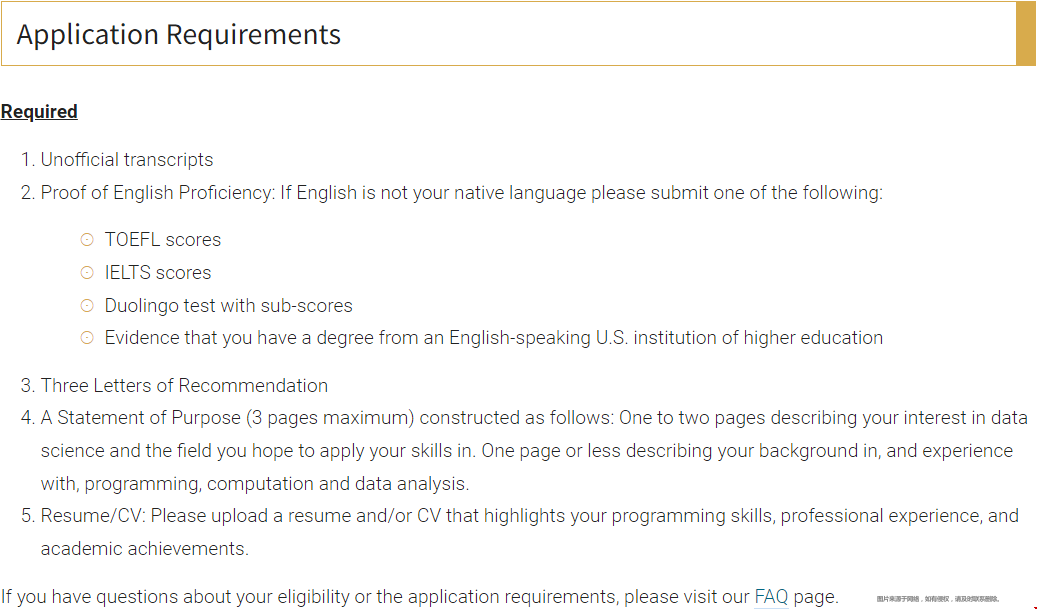
Task: Click the underlined Required heading
Action: 39,112
